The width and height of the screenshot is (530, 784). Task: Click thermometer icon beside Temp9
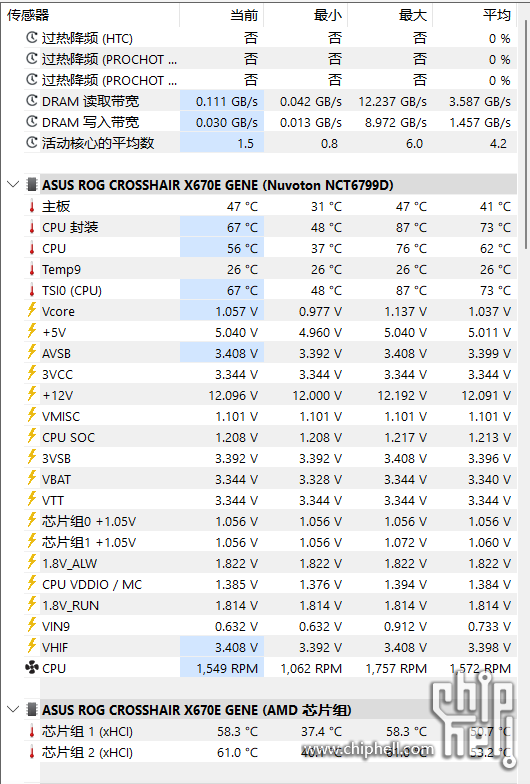click(32, 269)
